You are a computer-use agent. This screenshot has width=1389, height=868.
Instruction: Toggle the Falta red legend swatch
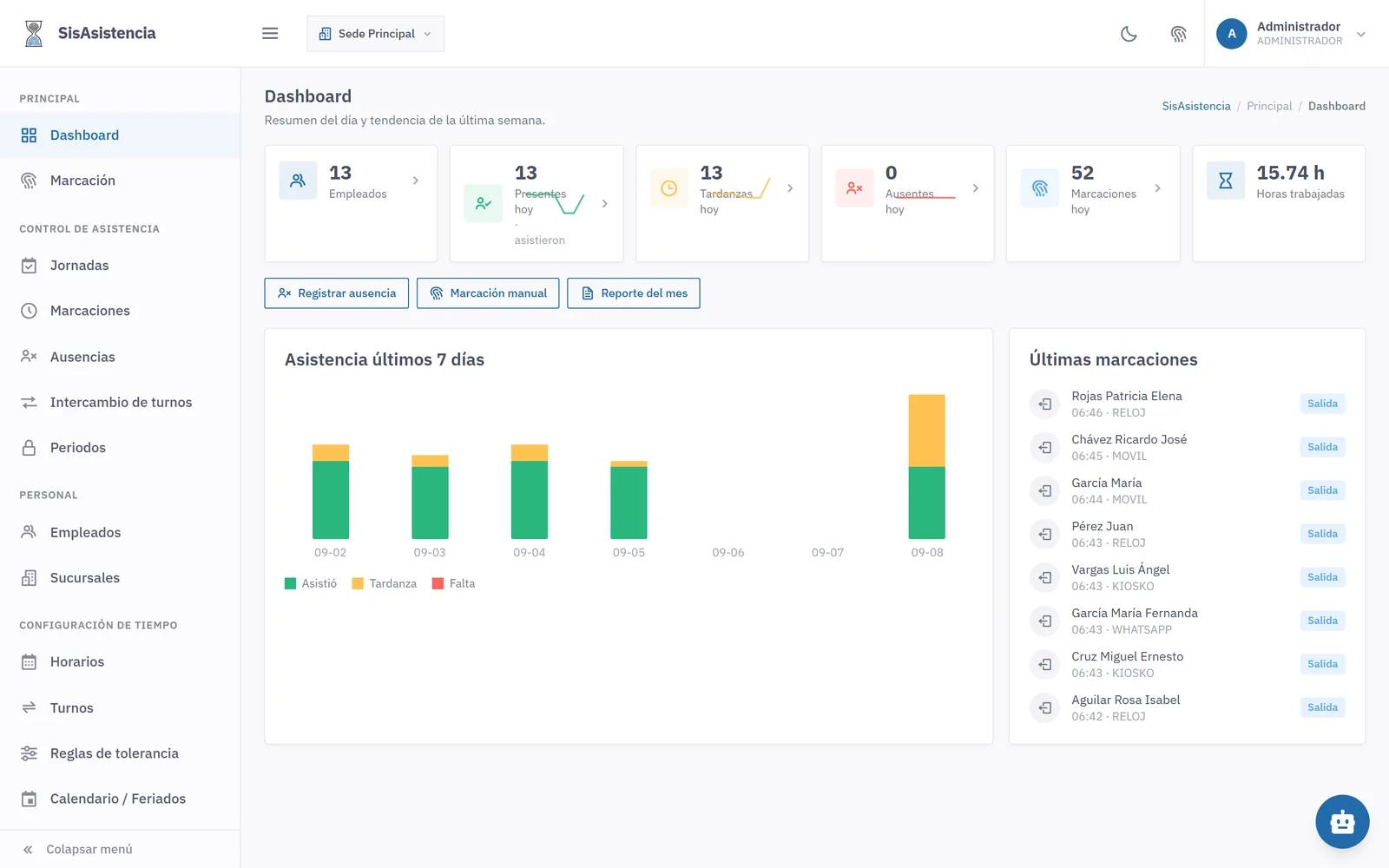click(438, 583)
